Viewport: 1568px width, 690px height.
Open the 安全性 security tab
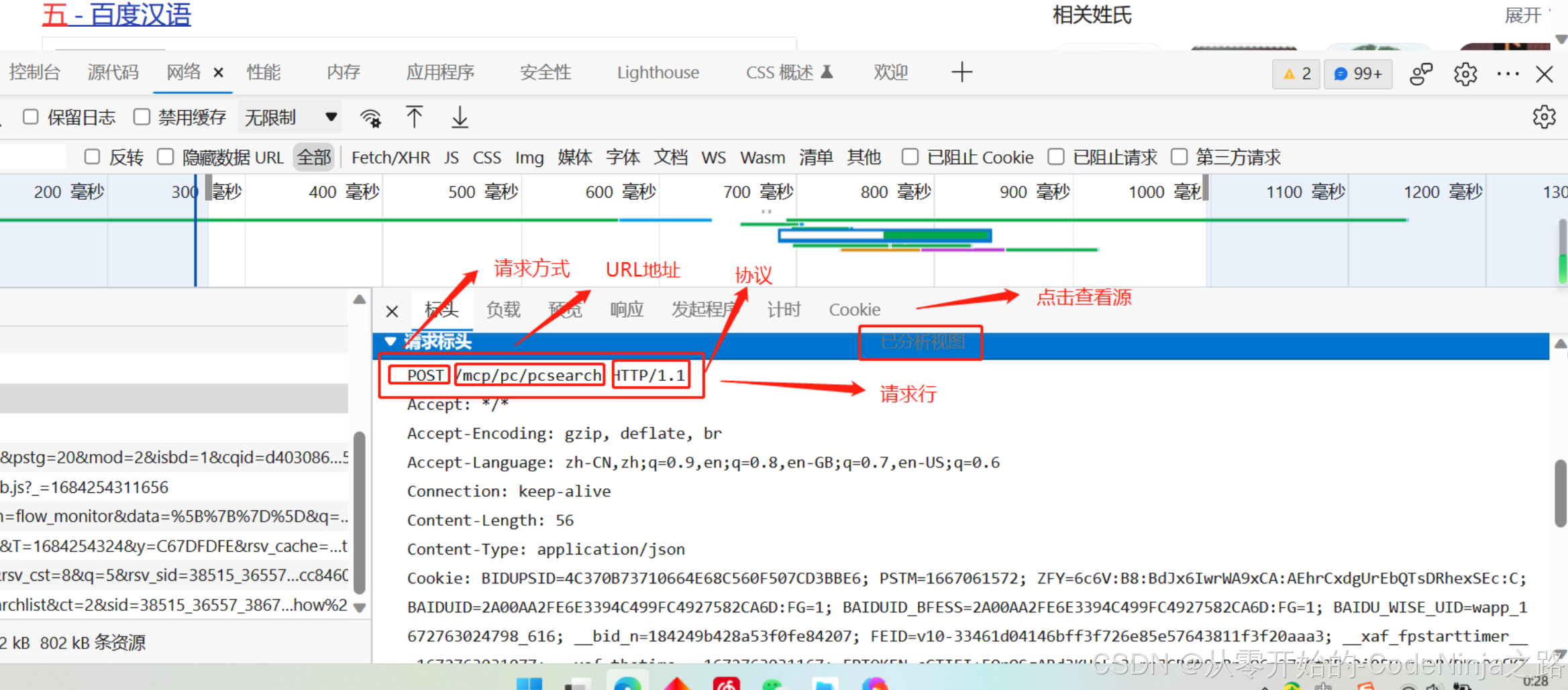click(x=545, y=72)
